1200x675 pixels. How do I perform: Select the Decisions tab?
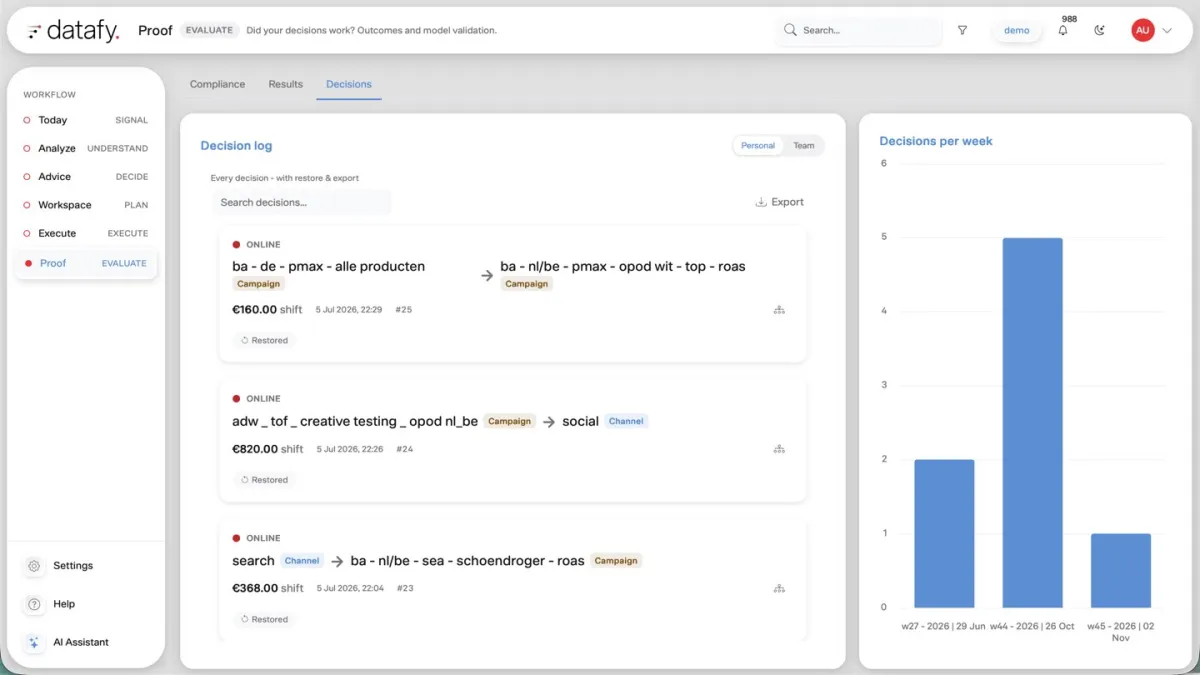[349, 84]
